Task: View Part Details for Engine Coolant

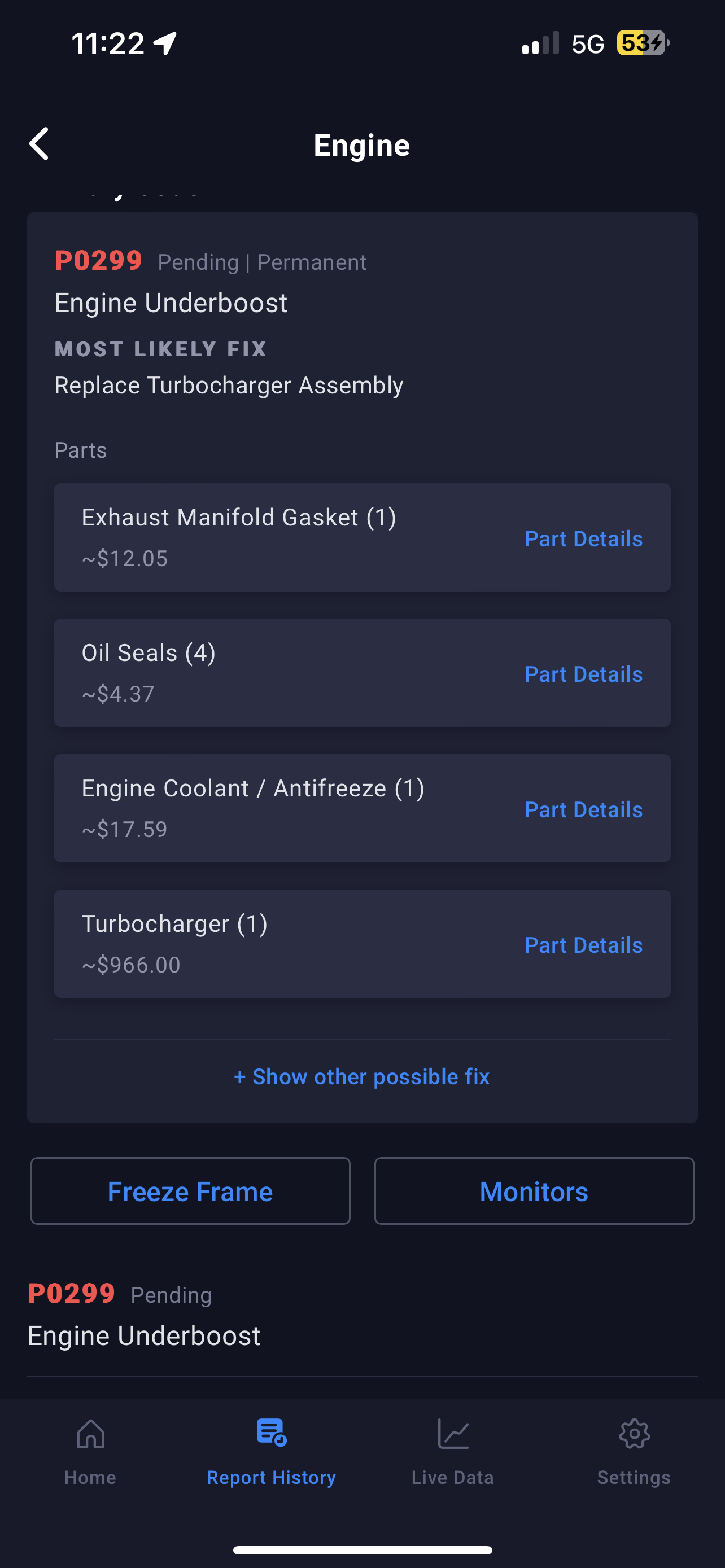Action: click(583, 809)
